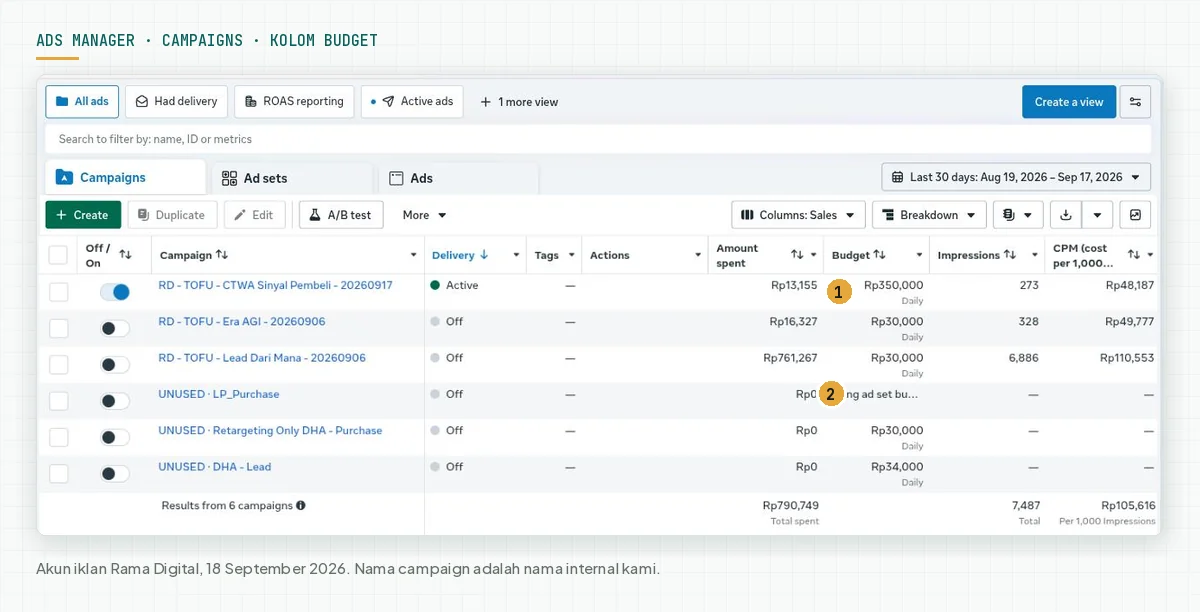This screenshot has width=1200, height=612.
Task: Turn on RD - TOFU - Era AGI campaign
Action: point(115,328)
